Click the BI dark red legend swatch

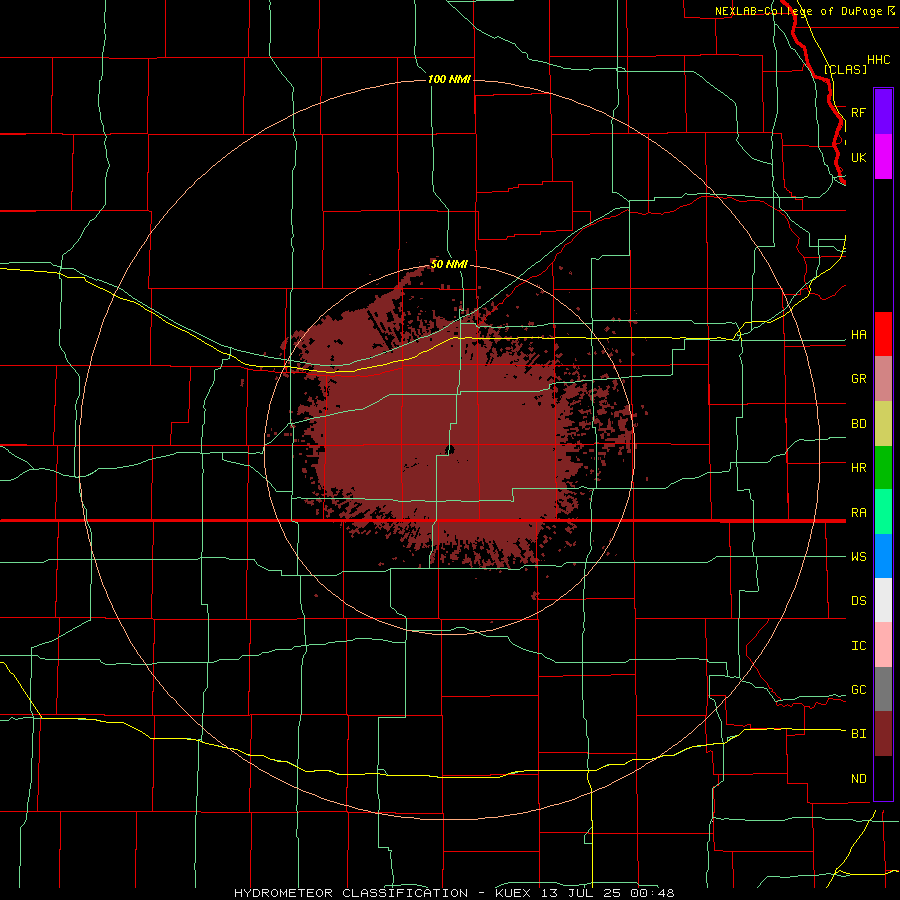pyautogui.click(x=883, y=734)
